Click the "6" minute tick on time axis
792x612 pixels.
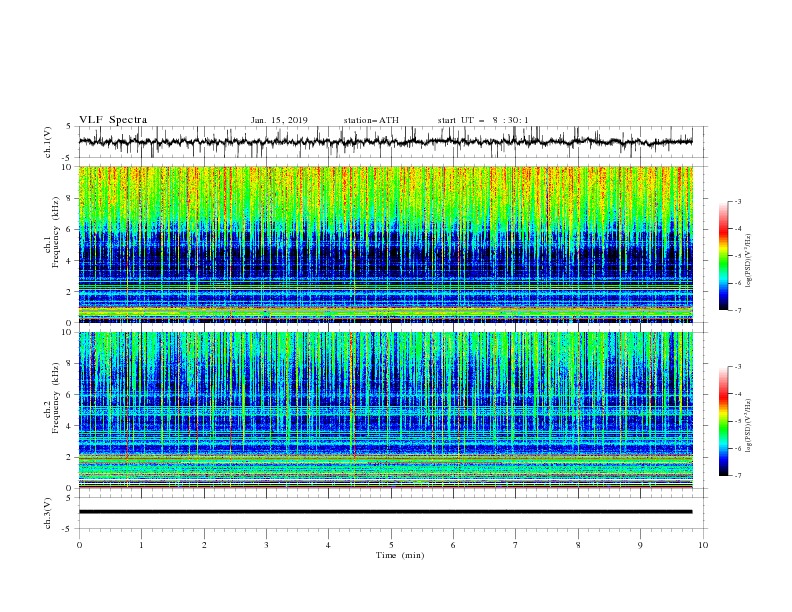pos(453,545)
